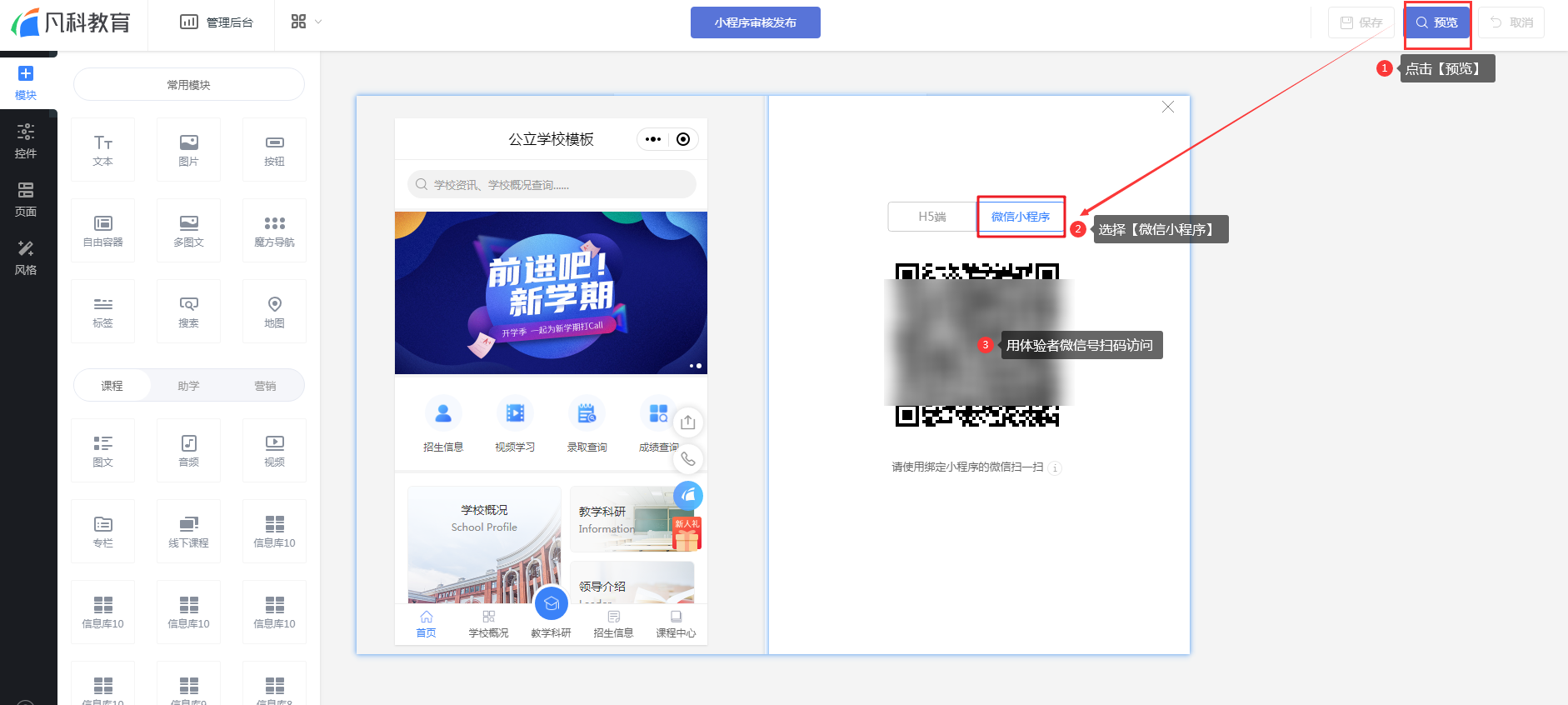The height and width of the screenshot is (705, 1568).
Task: Click the mini program three-dots menu icon
Action: pyautogui.click(x=653, y=139)
